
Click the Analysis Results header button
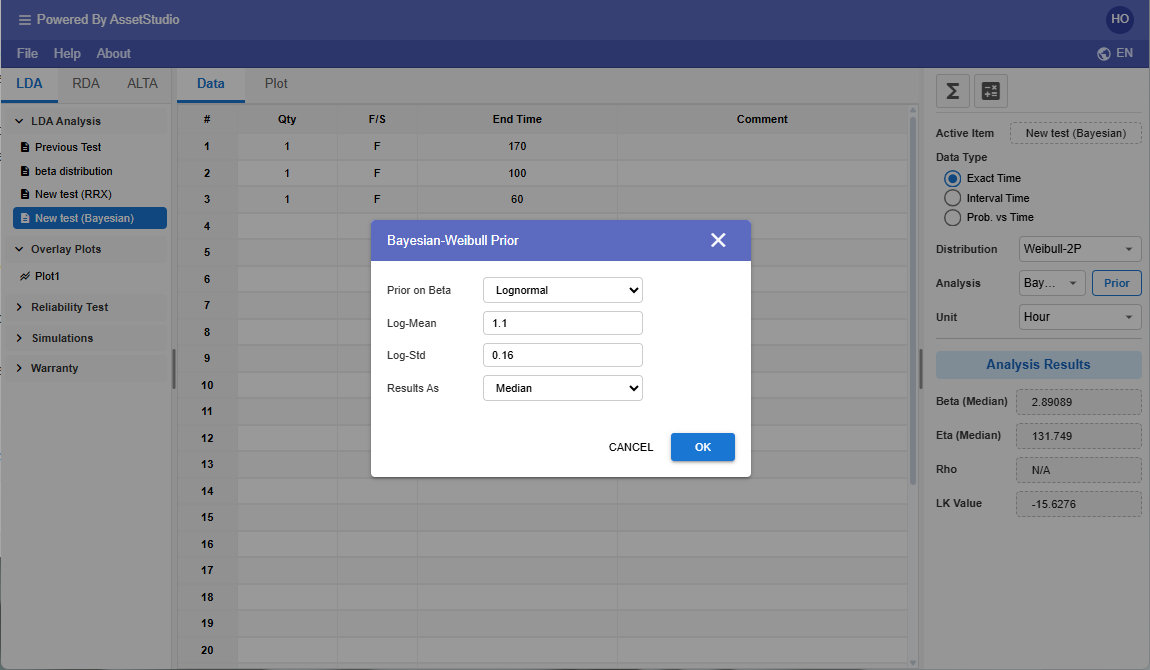pyautogui.click(x=1039, y=365)
